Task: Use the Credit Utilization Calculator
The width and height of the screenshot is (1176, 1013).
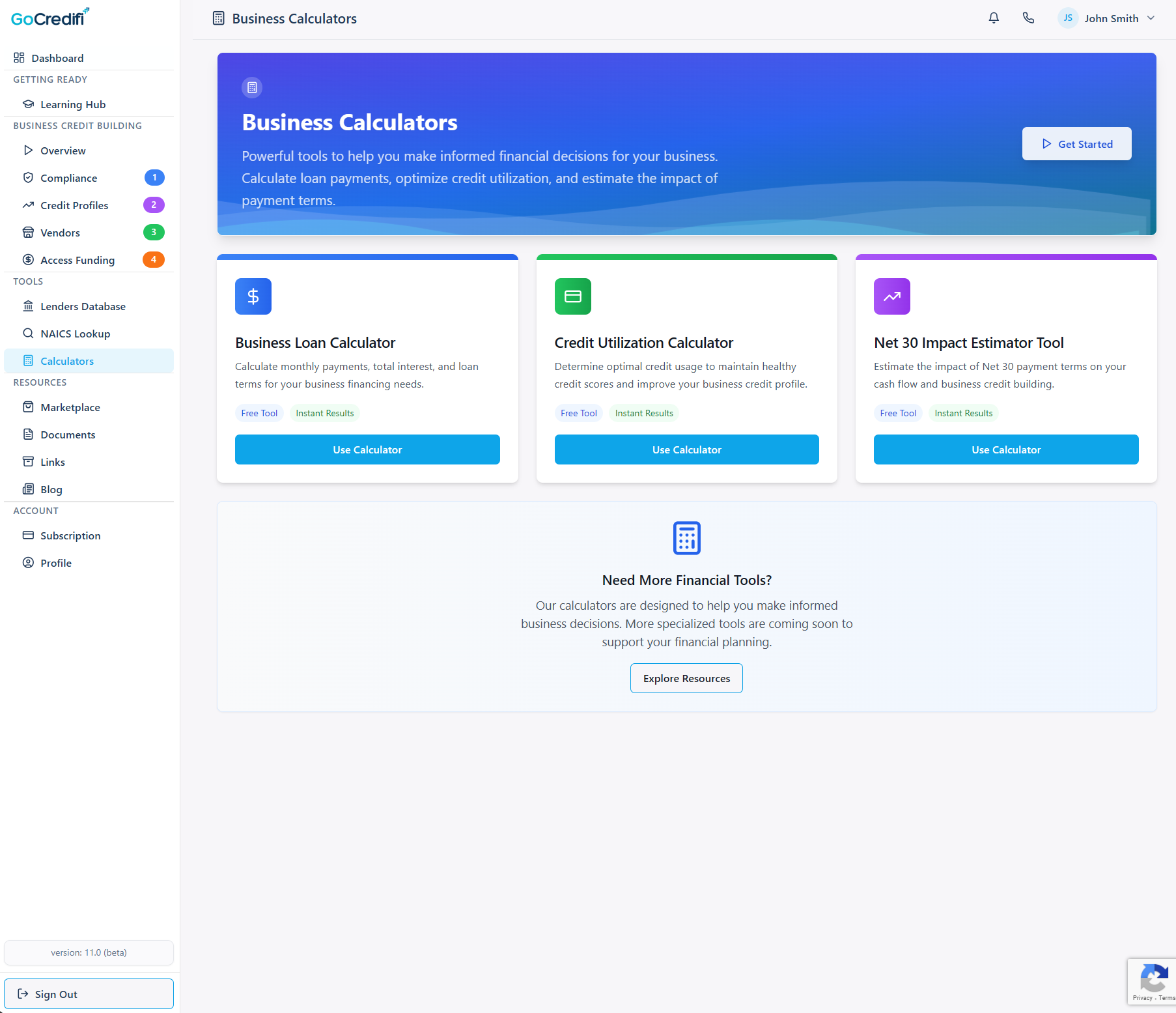Action: [x=686, y=449]
